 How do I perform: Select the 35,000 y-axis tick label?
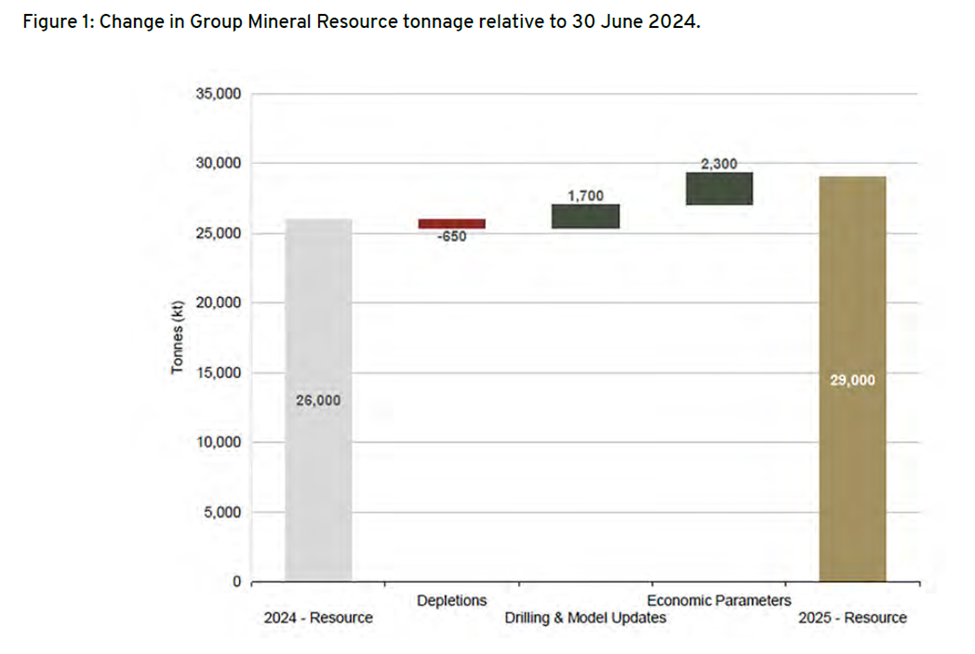point(215,94)
